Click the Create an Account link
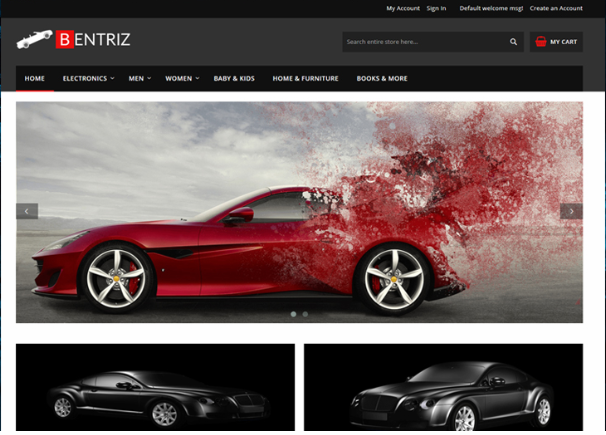The image size is (606, 435). click(556, 8)
